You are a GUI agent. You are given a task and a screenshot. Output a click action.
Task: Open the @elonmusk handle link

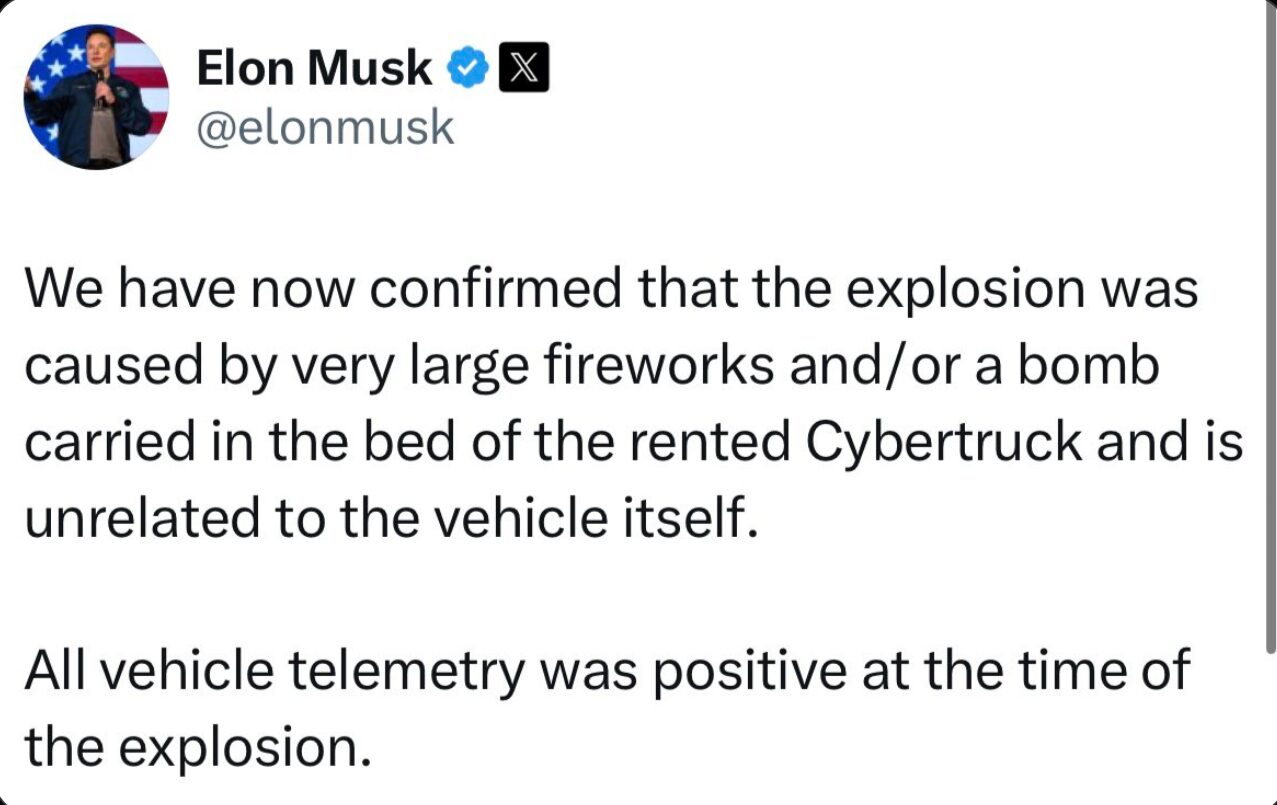click(x=325, y=128)
